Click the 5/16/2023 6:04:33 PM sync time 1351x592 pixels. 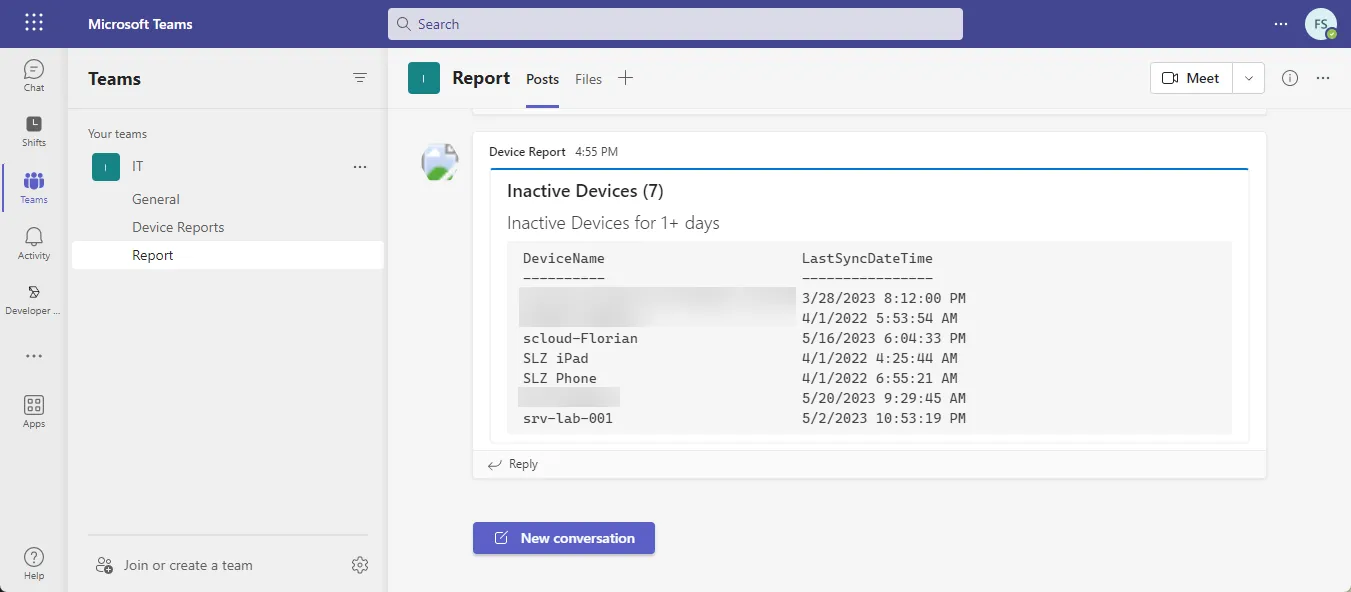coord(884,338)
